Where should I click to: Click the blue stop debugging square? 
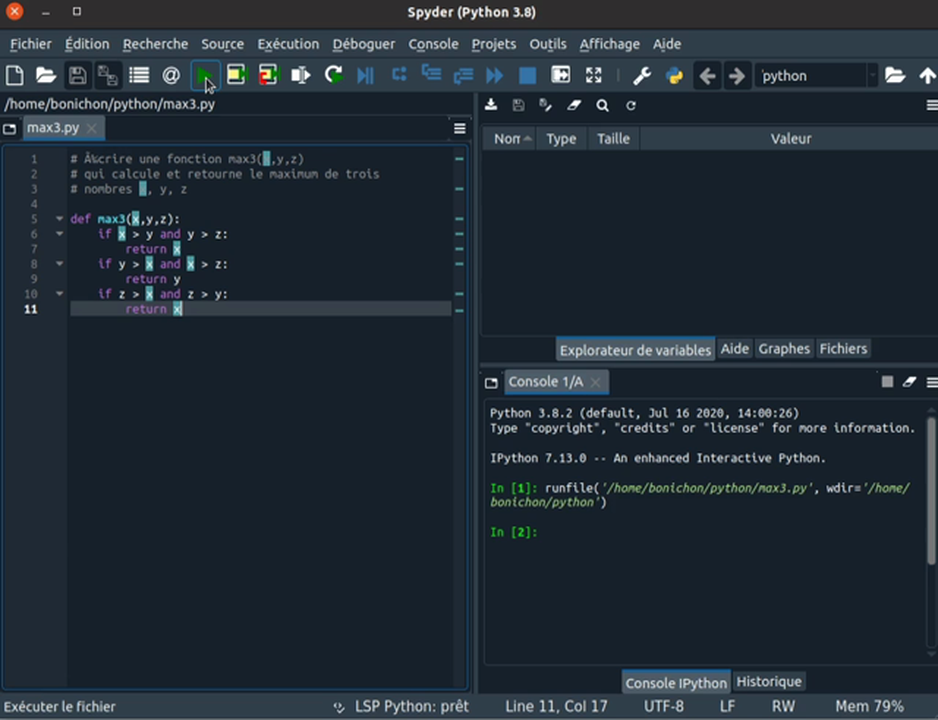coord(527,76)
